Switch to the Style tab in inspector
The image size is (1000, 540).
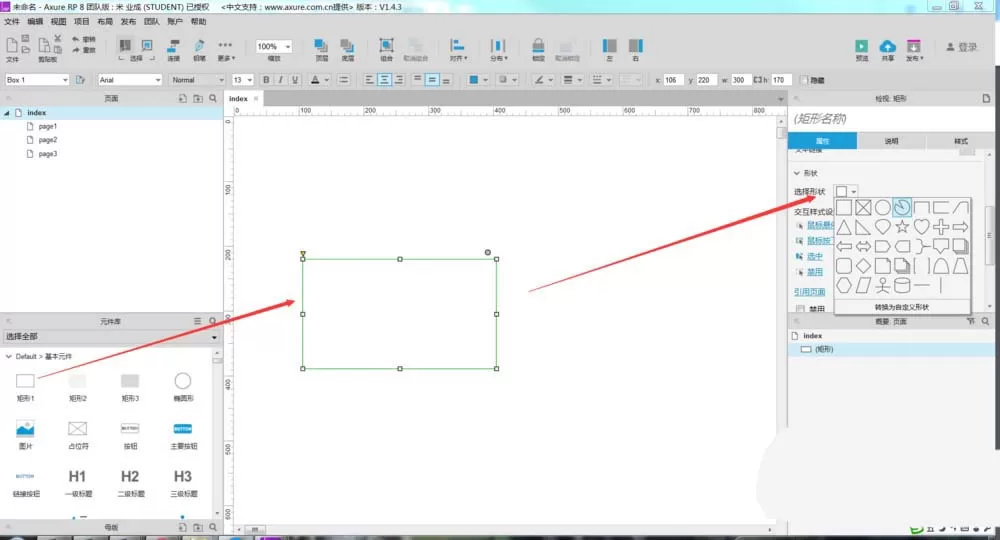click(960, 141)
